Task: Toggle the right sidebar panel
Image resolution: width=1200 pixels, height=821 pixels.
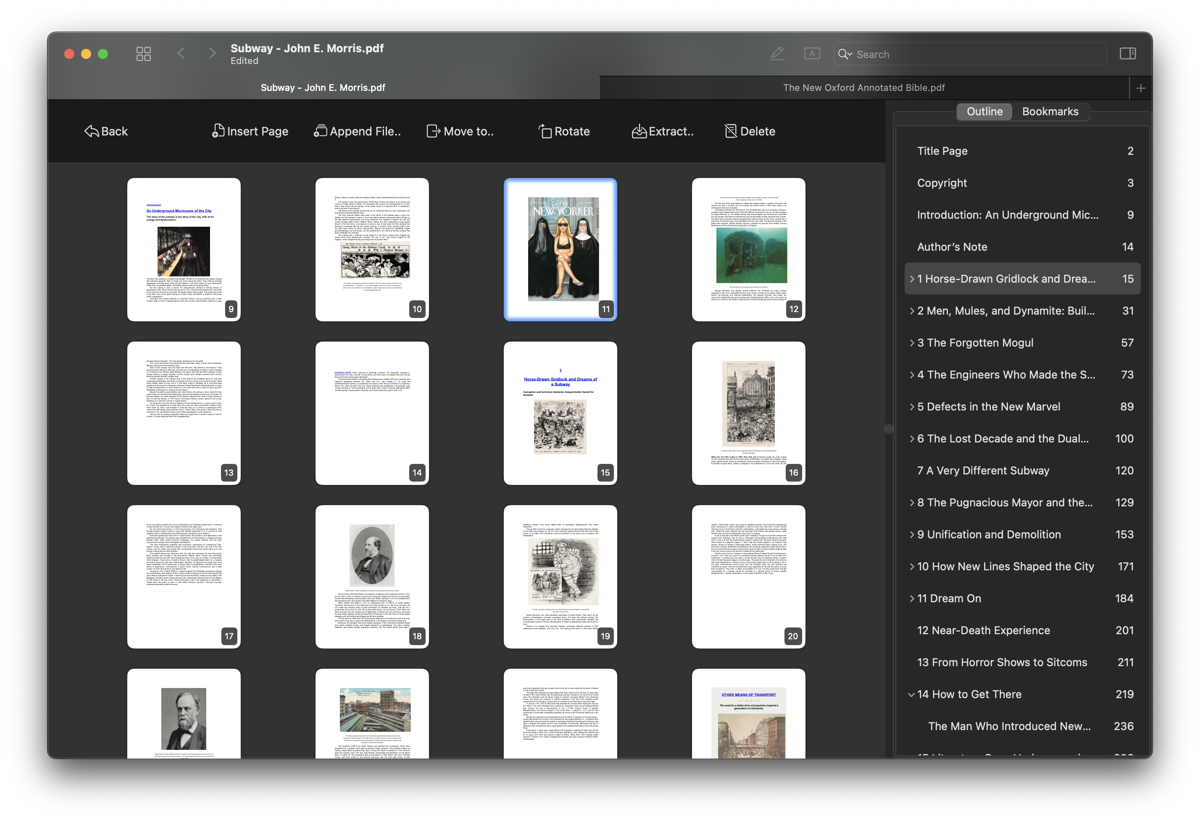Action: tap(1128, 54)
